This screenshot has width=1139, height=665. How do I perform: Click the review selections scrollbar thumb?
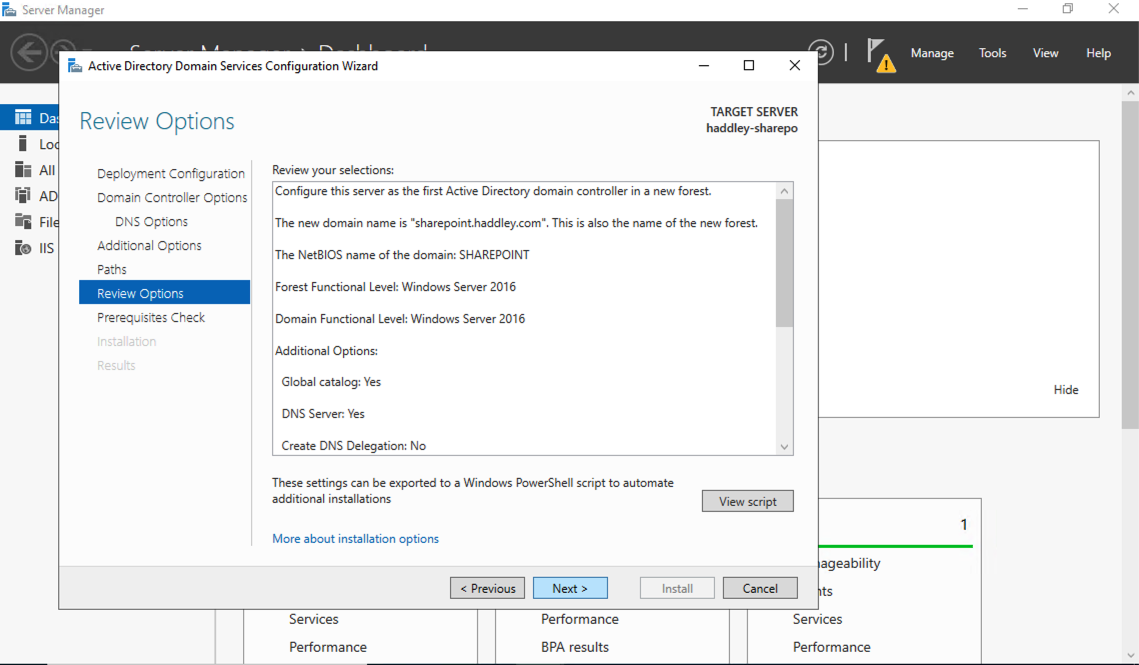tap(784, 263)
